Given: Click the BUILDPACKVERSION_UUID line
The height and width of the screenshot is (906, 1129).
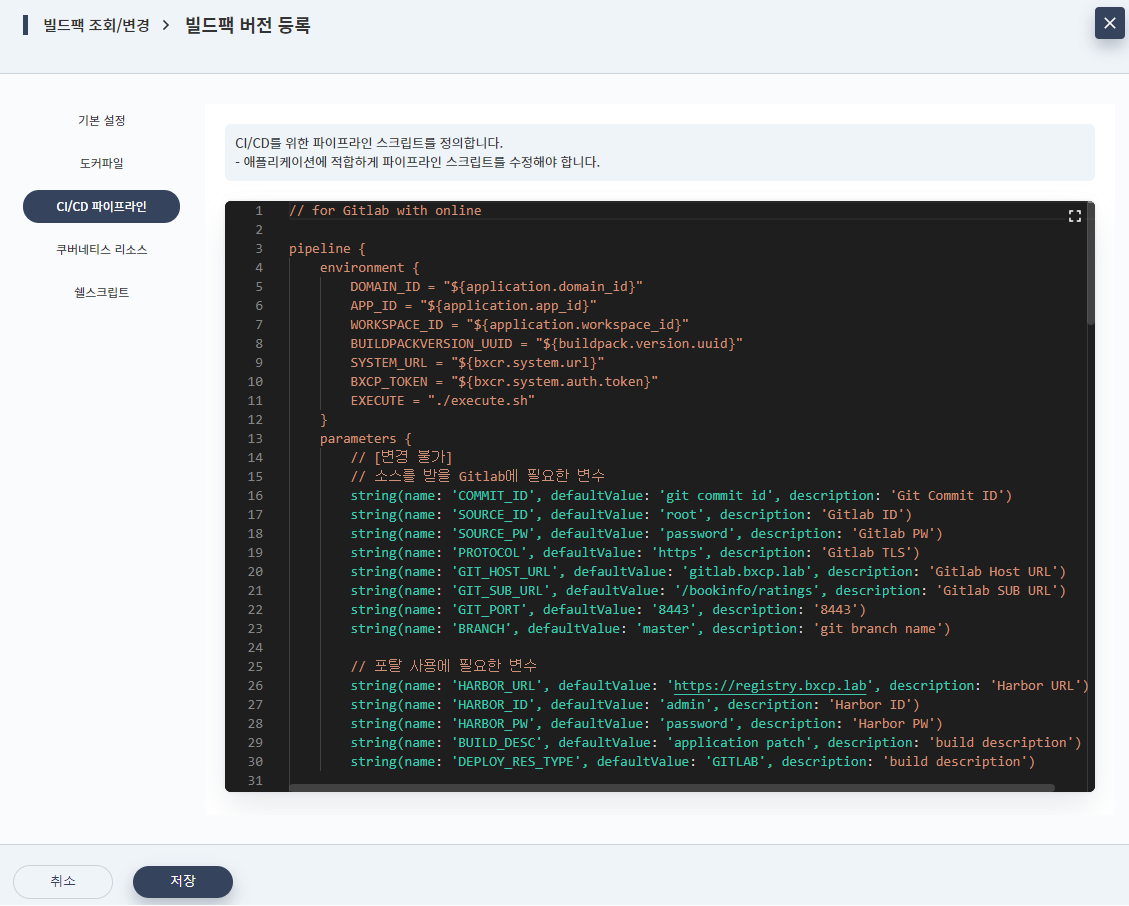Looking at the screenshot, I should point(546,344).
